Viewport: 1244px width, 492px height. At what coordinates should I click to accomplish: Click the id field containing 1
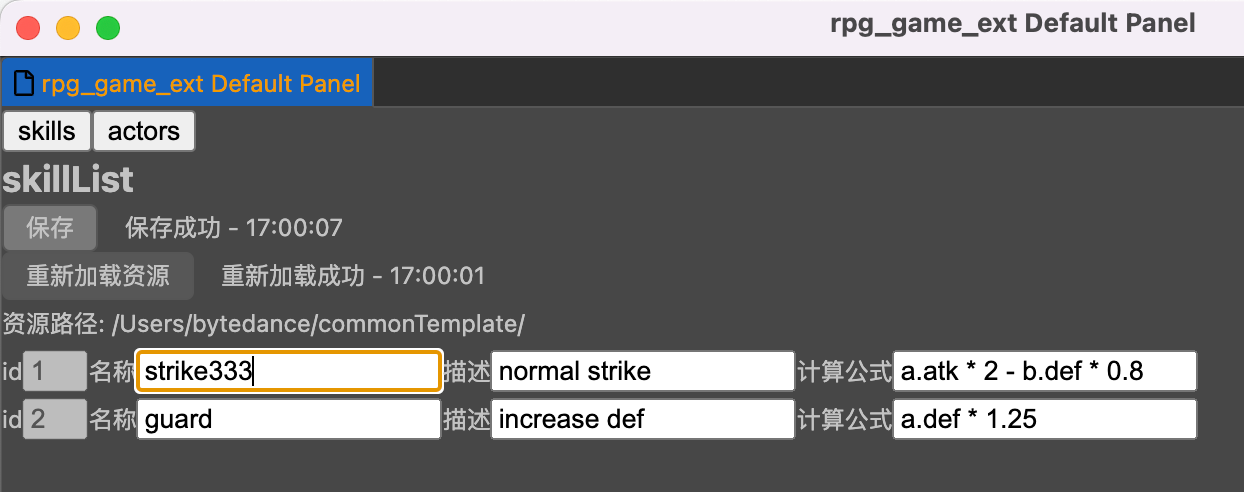pyautogui.click(x=54, y=372)
